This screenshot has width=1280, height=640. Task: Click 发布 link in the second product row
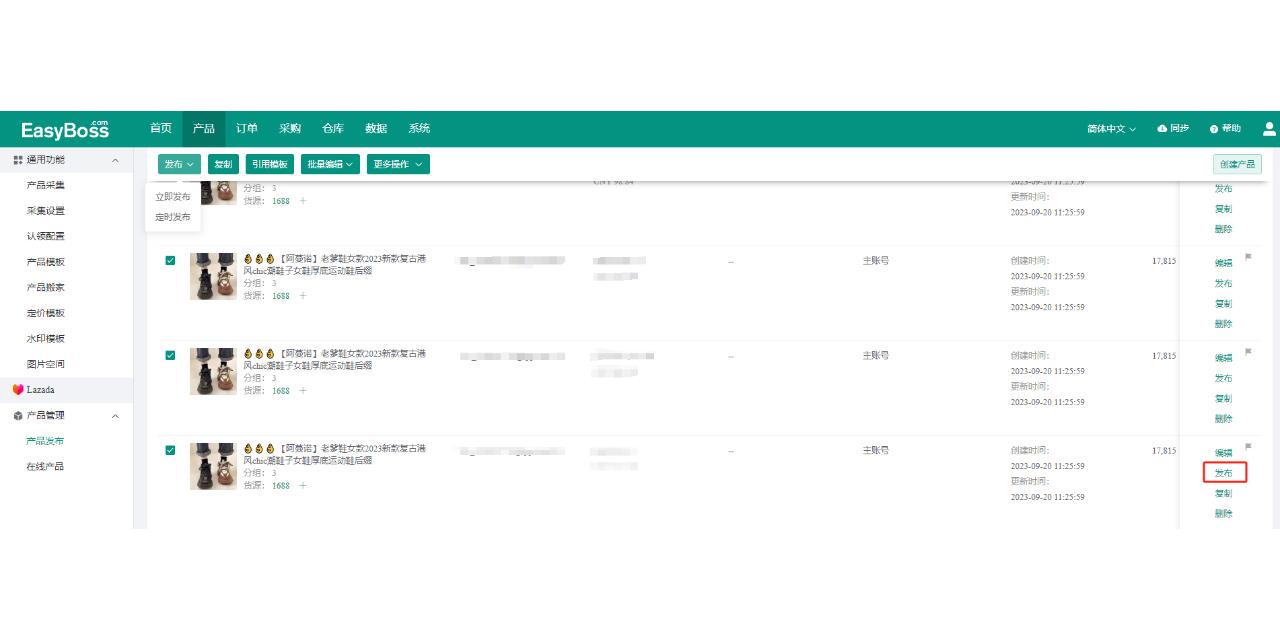[x=1223, y=283]
